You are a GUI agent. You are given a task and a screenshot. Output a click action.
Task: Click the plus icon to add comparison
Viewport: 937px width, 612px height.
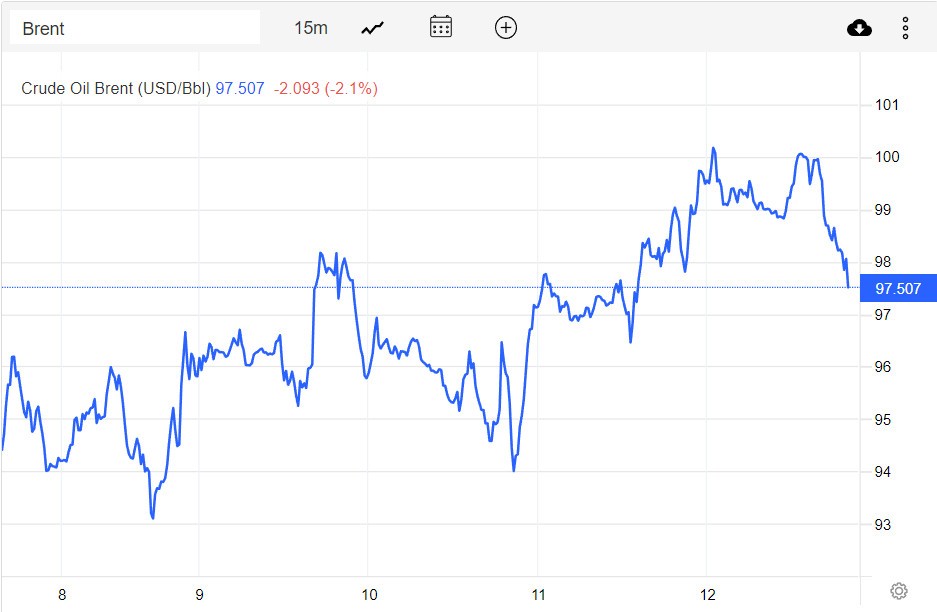[x=506, y=28]
